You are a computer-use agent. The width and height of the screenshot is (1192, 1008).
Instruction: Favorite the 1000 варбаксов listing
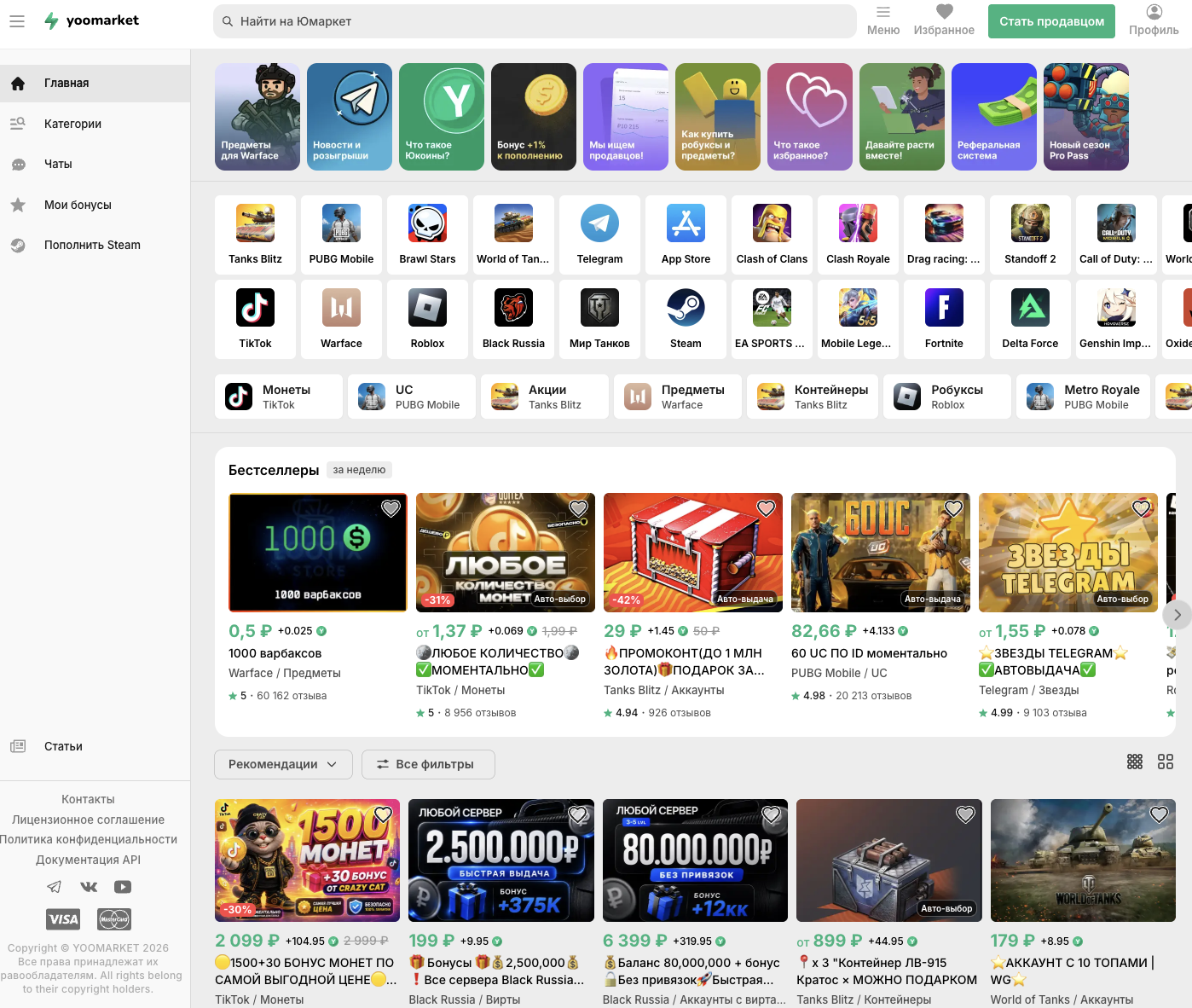[391, 508]
